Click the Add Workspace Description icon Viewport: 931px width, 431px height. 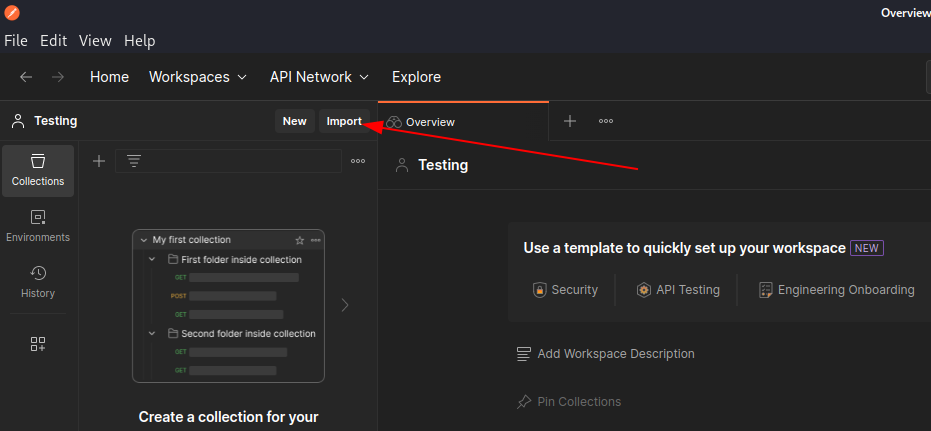524,354
